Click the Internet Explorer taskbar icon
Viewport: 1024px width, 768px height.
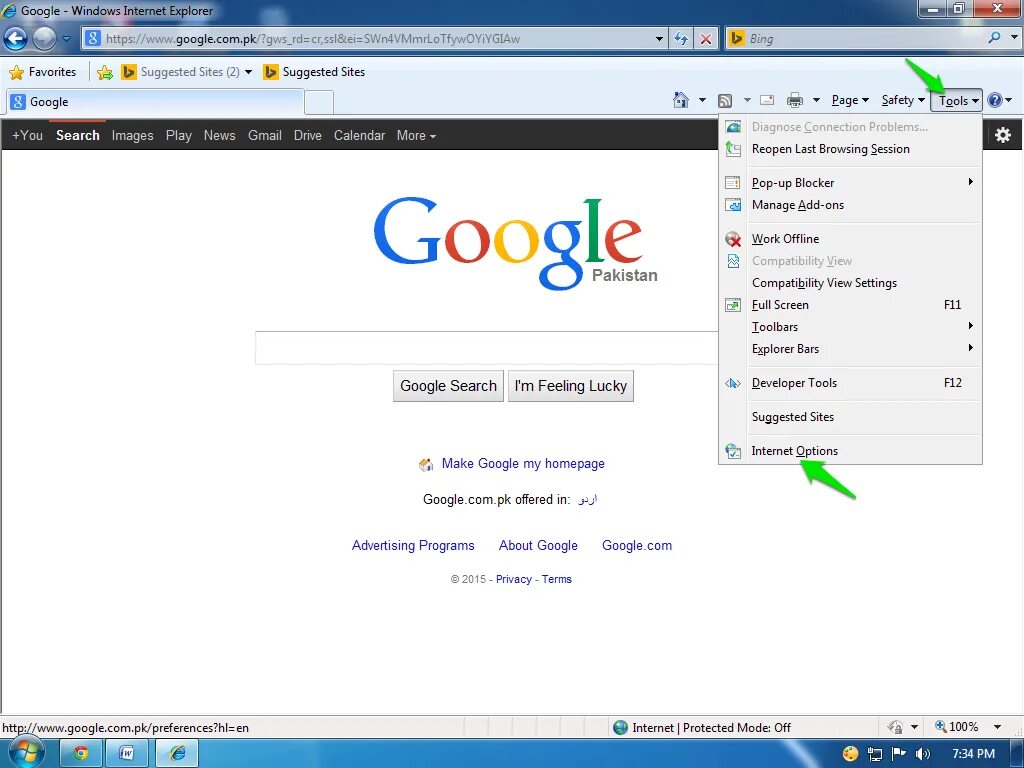177,753
